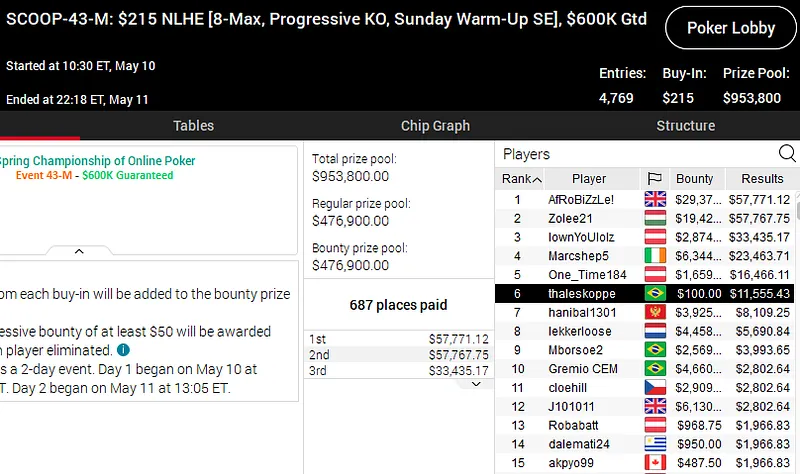Click the Ireland flag beside Marcshep5
800x474 pixels.
(x=655, y=256)
